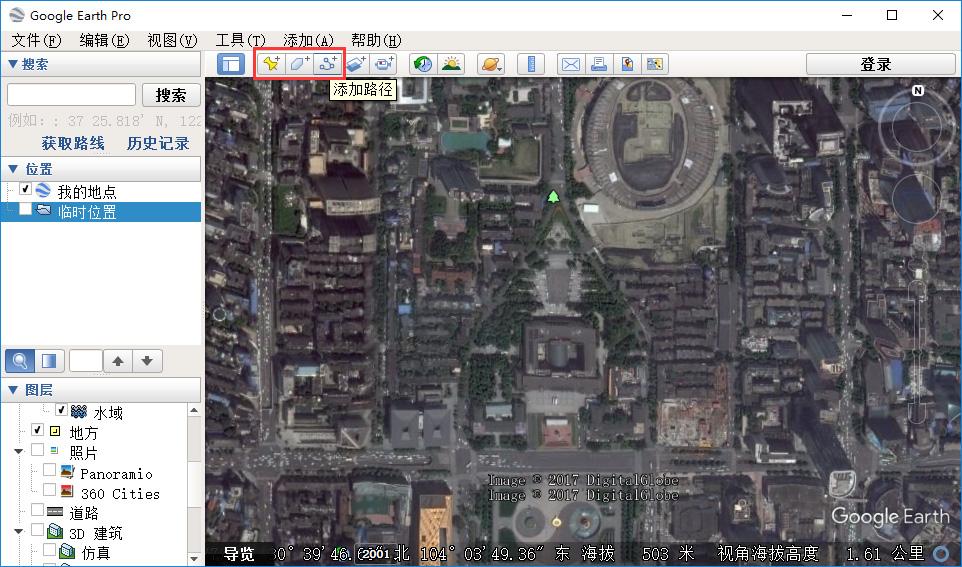The image size is (962, 567).
Task: Click the view in Google Maps icon
Action: [655, 64]
